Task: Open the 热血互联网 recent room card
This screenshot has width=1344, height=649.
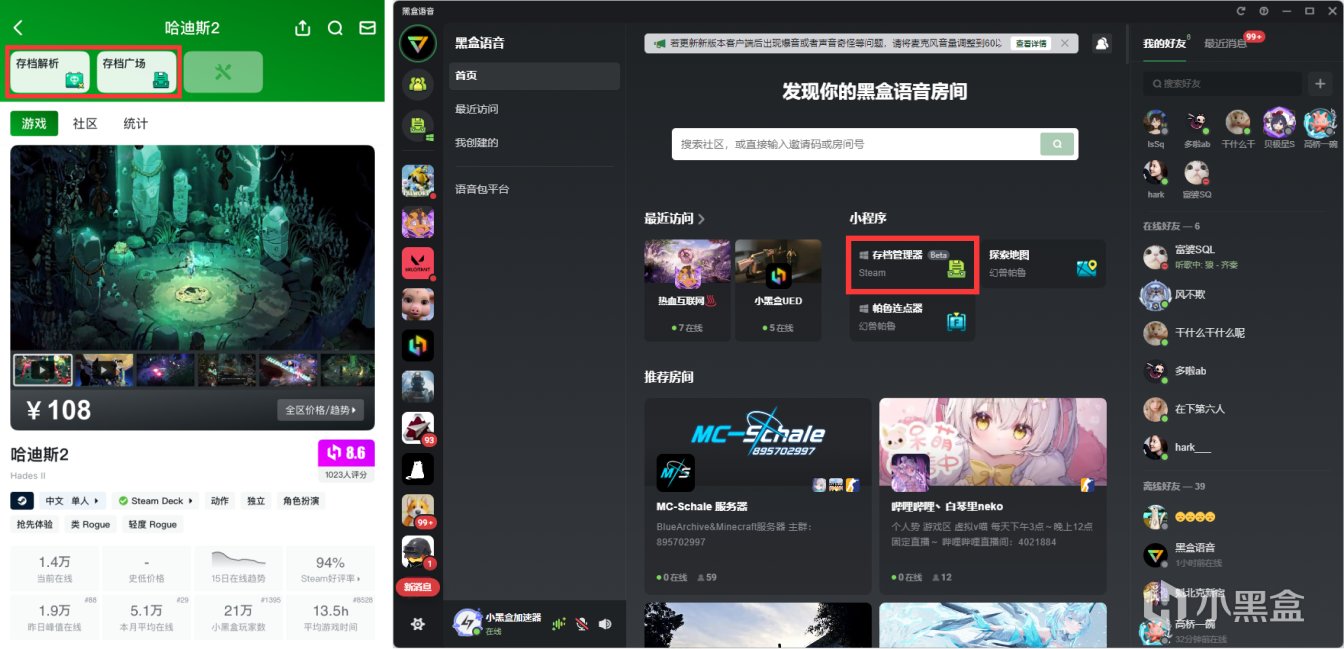Action: [687, 289]
